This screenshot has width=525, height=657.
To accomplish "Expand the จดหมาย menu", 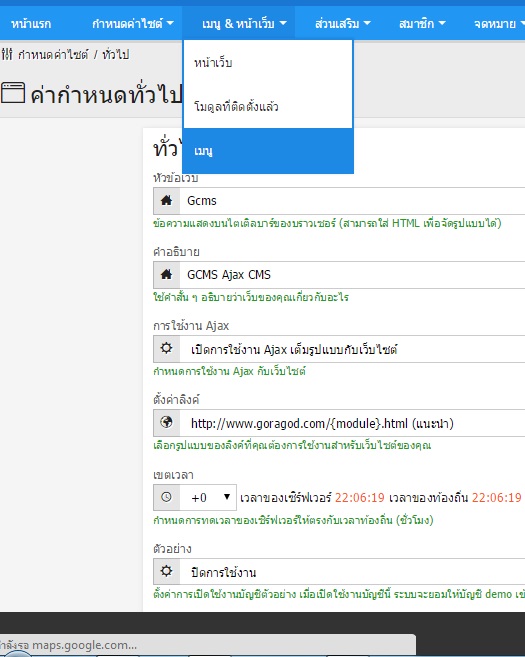I will coord(499,23).
